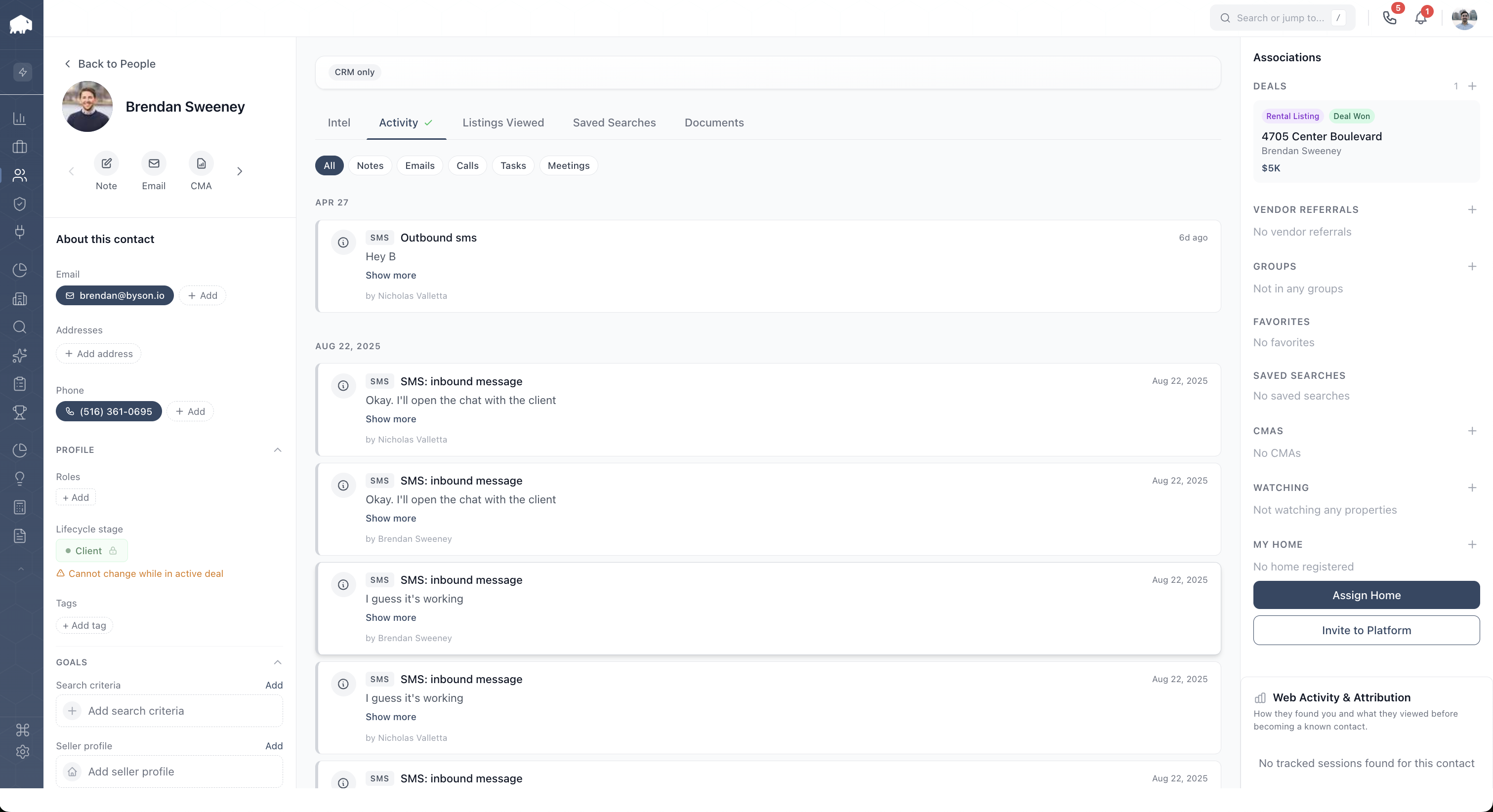Image resolution: width=1493 pixels, height=812 pixels.
Task: Expand Show more on first Aug 22 message
Action: 391,419
